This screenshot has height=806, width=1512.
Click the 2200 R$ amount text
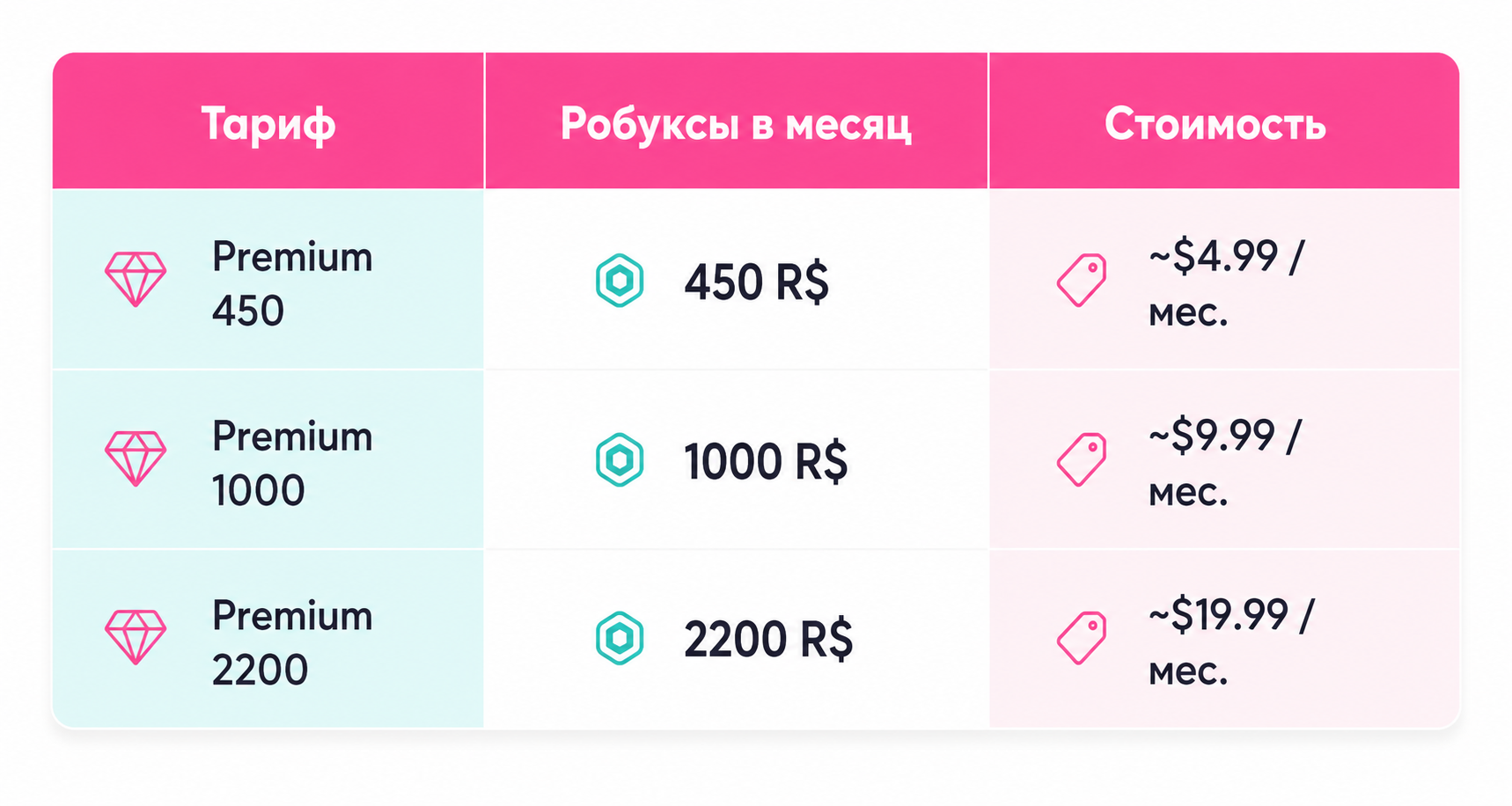tap(768, 640)
